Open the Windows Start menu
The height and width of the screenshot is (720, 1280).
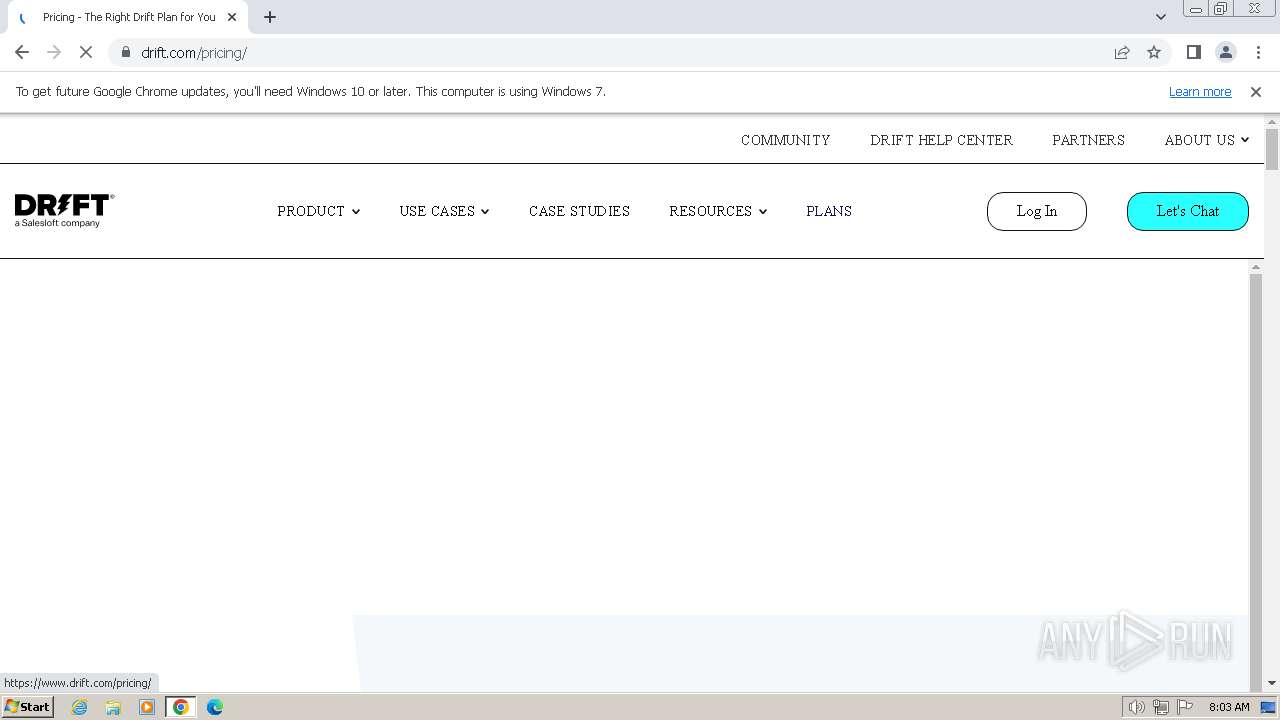[27, 706]
